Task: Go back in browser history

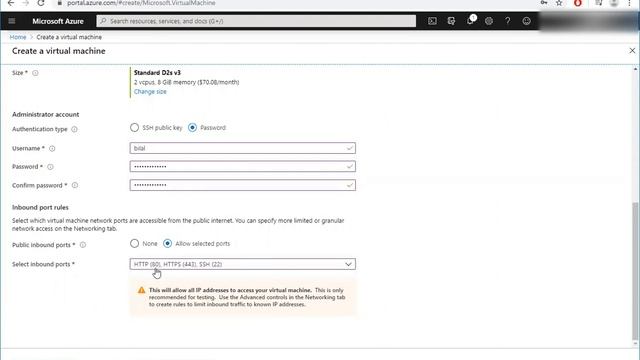Action: coord(11,3)
